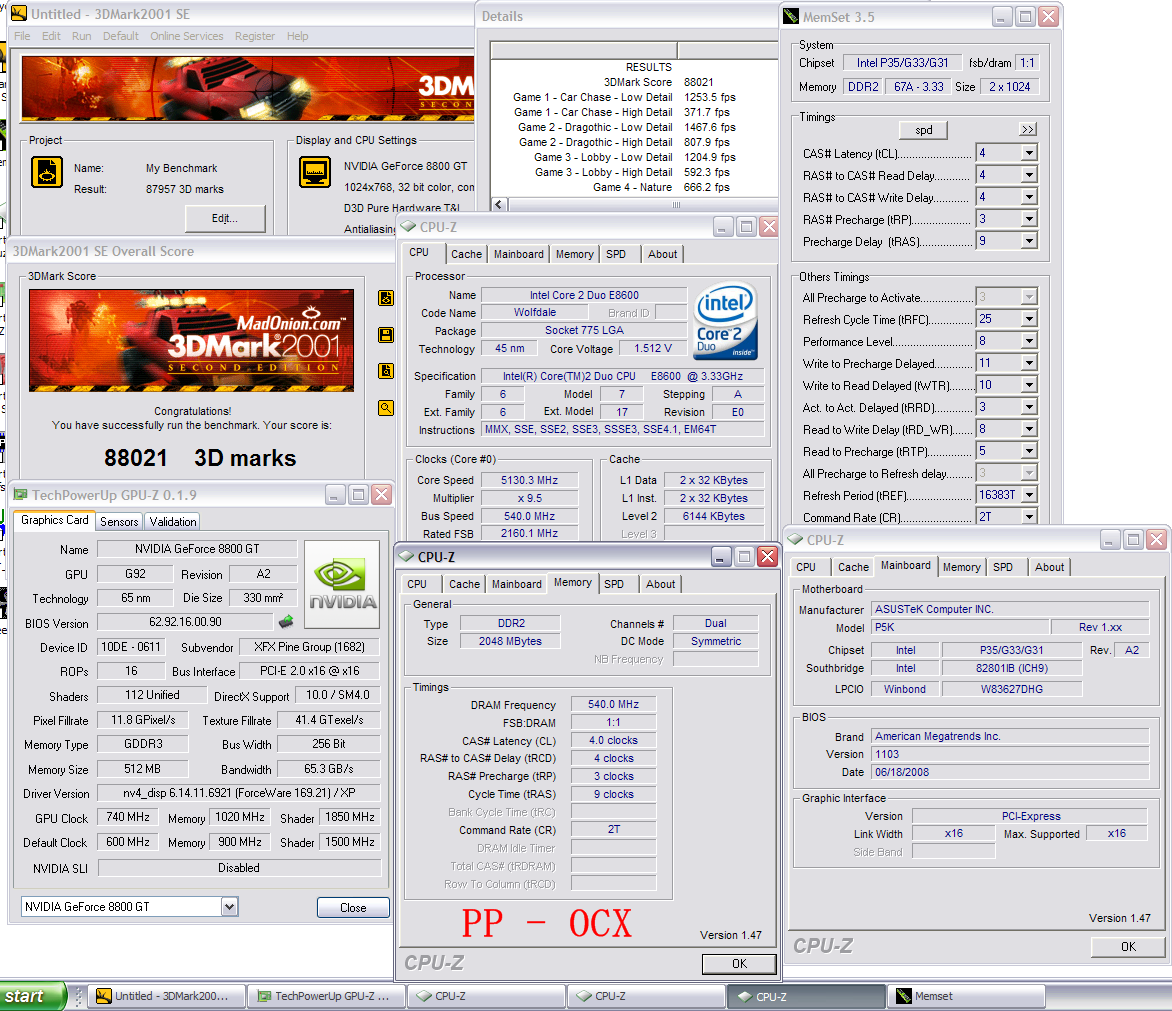Open Refresh Period (tREF) dropdown
This screenshot has height=1011, width=1172.
pos(1029,495)
